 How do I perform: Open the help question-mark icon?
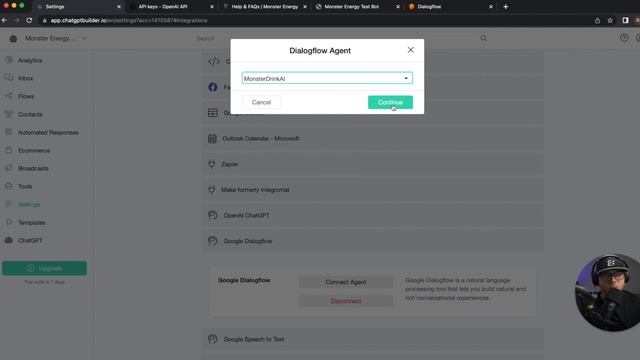(624, 38)
